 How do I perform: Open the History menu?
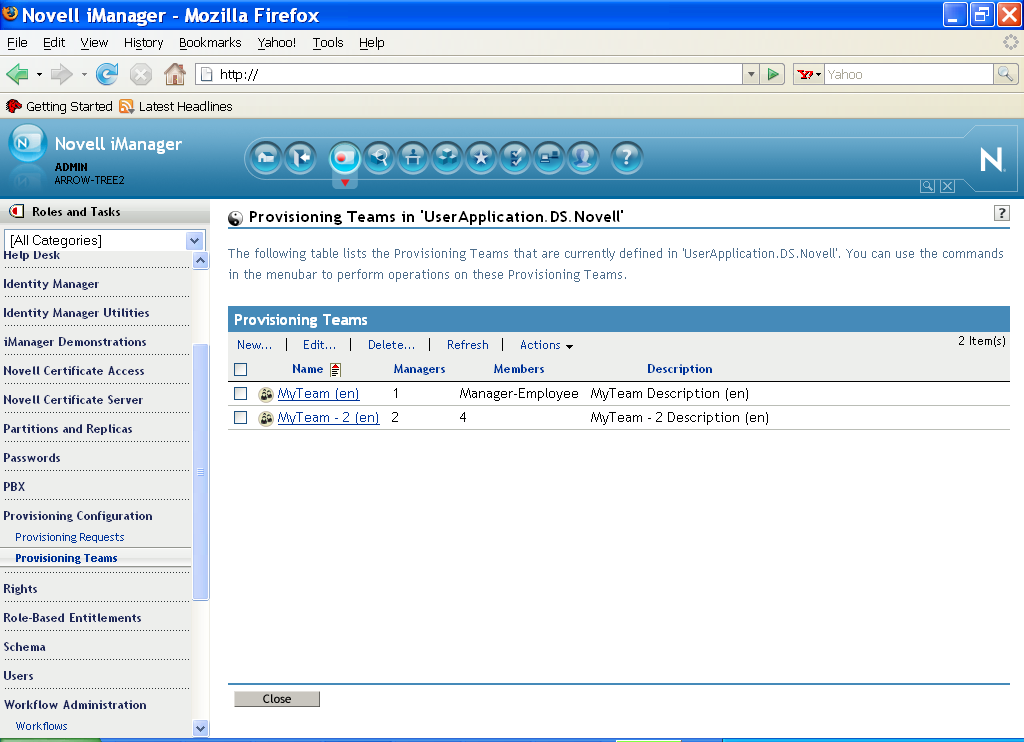tap(143, 42)
